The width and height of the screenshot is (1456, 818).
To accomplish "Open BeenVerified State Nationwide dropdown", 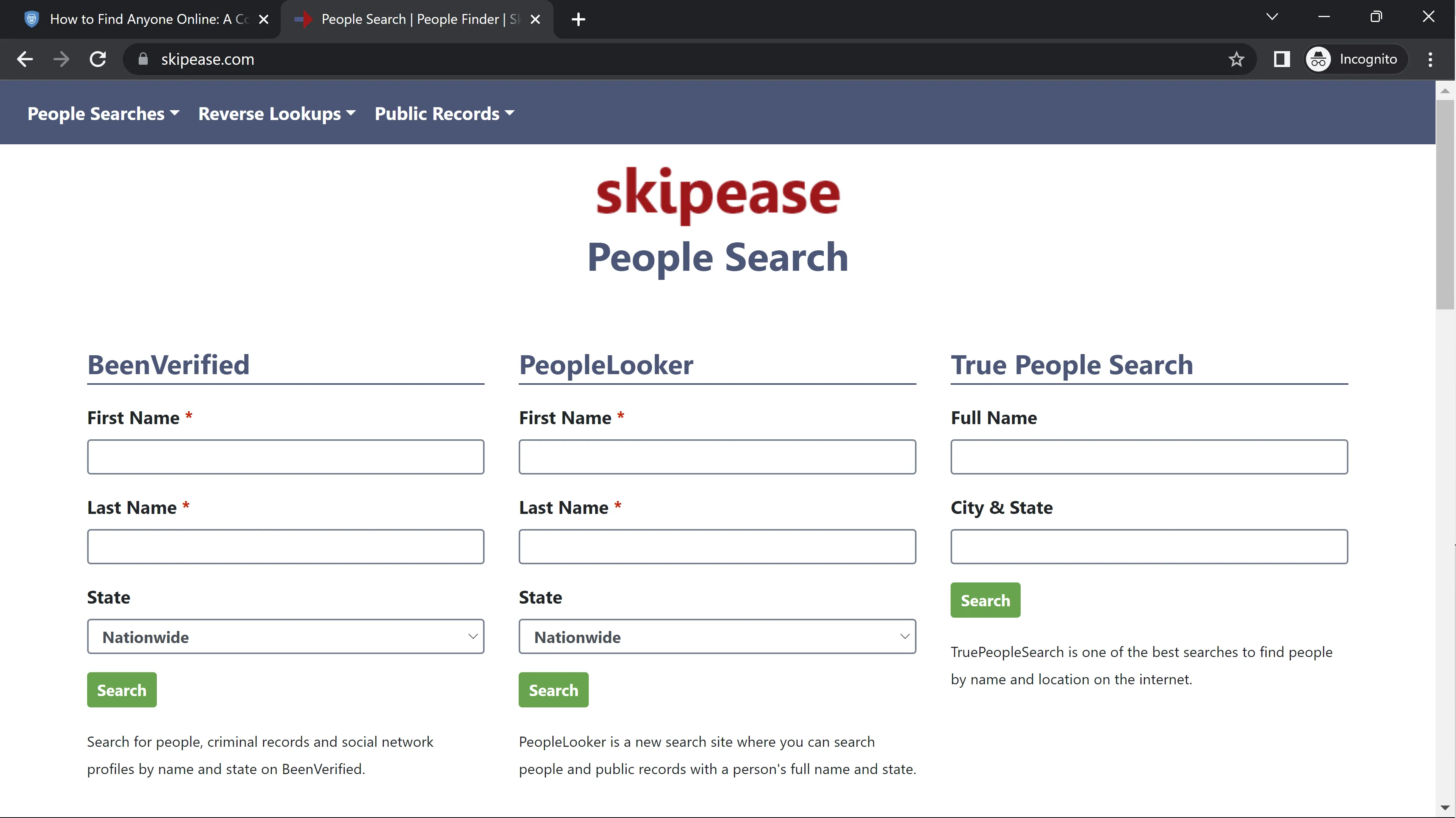I will pos(285,637).
